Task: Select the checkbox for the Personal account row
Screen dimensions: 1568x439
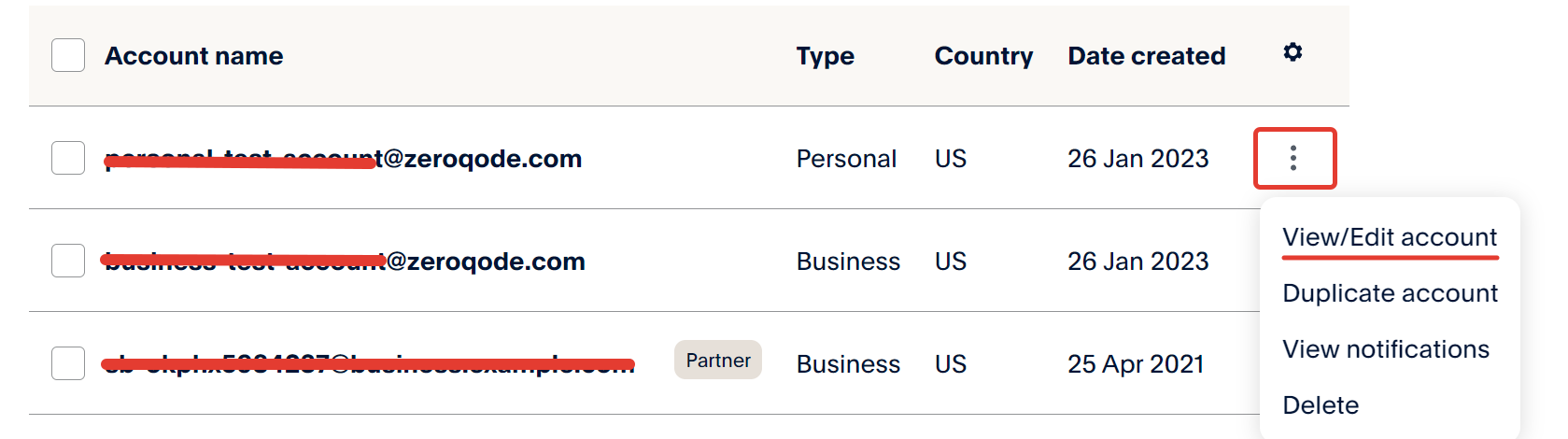Action: coord(68,159)
